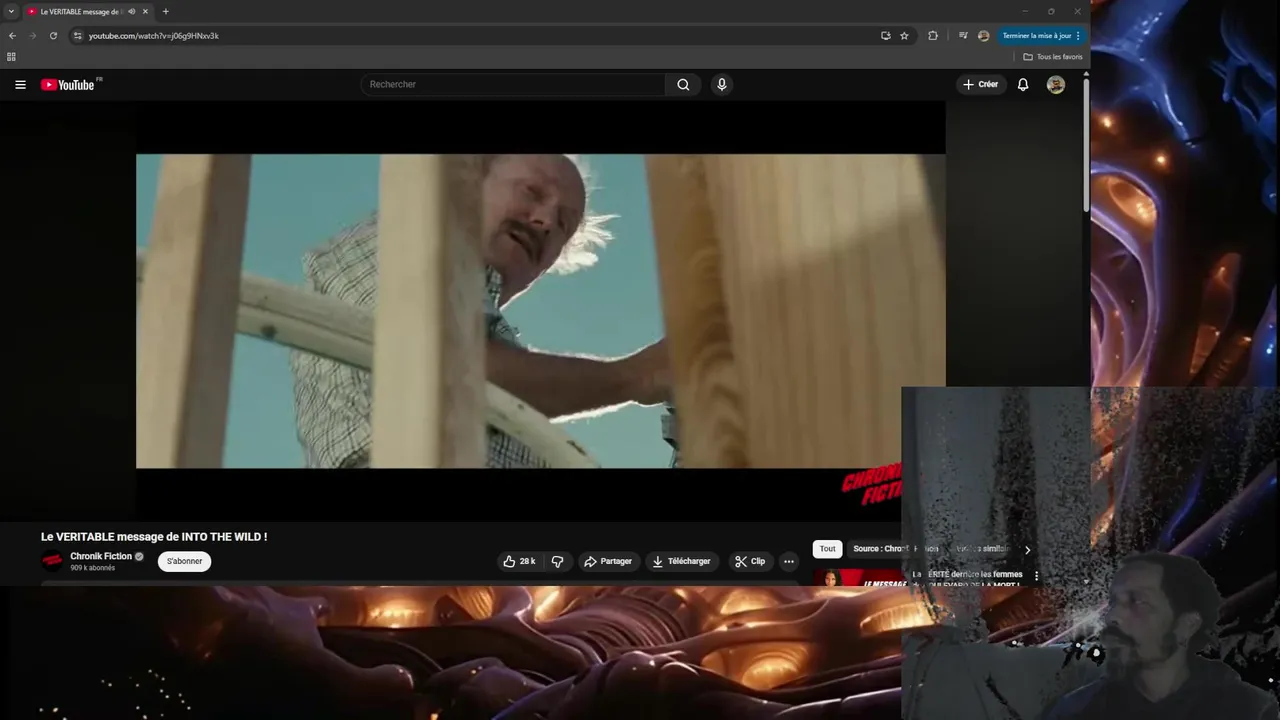This screenshot has height=720, width=1280.
Task: Download the video via Télécharger
Action: coord(681,561)
